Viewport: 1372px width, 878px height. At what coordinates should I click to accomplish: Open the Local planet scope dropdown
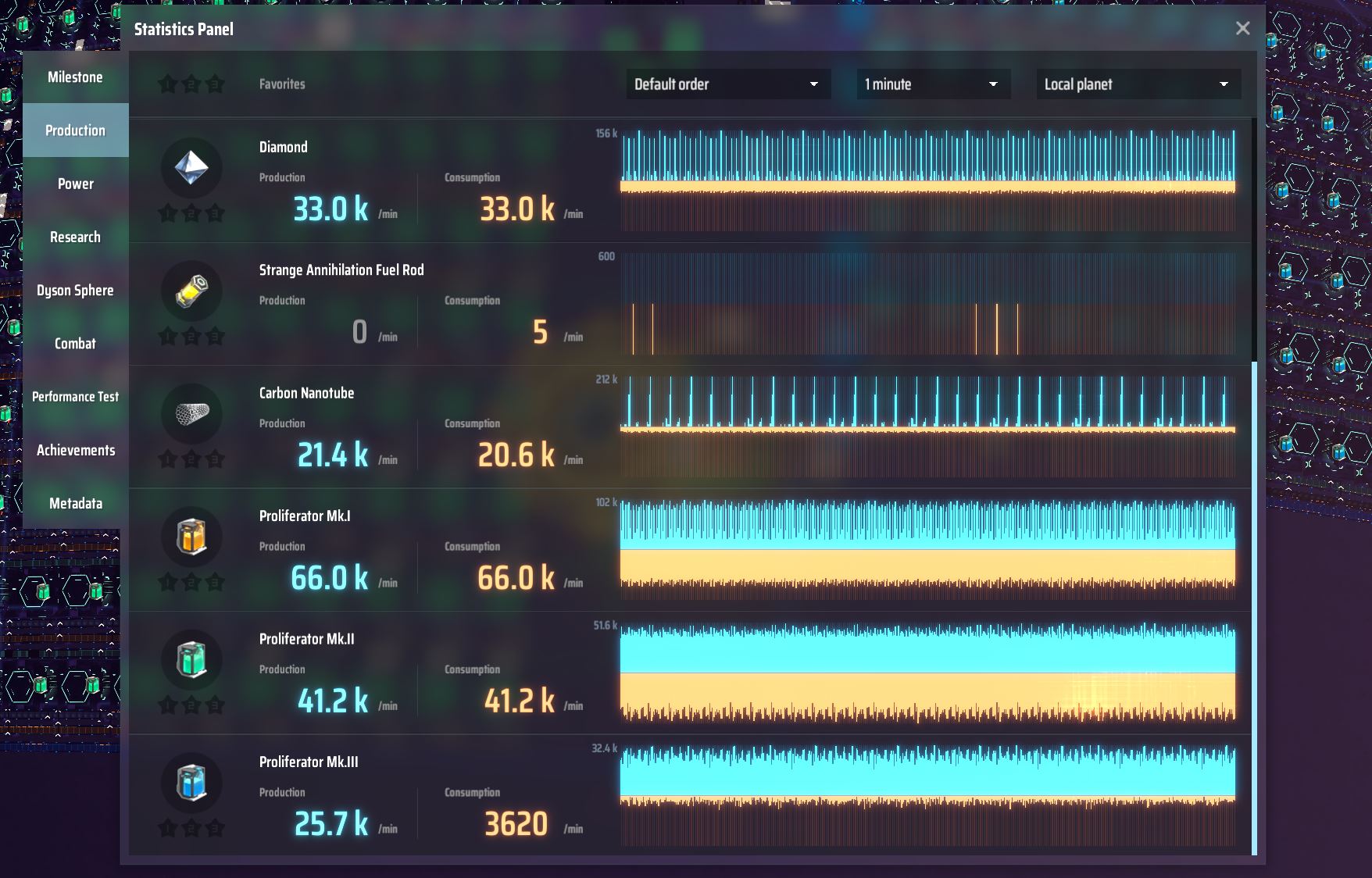point(1137,84)
